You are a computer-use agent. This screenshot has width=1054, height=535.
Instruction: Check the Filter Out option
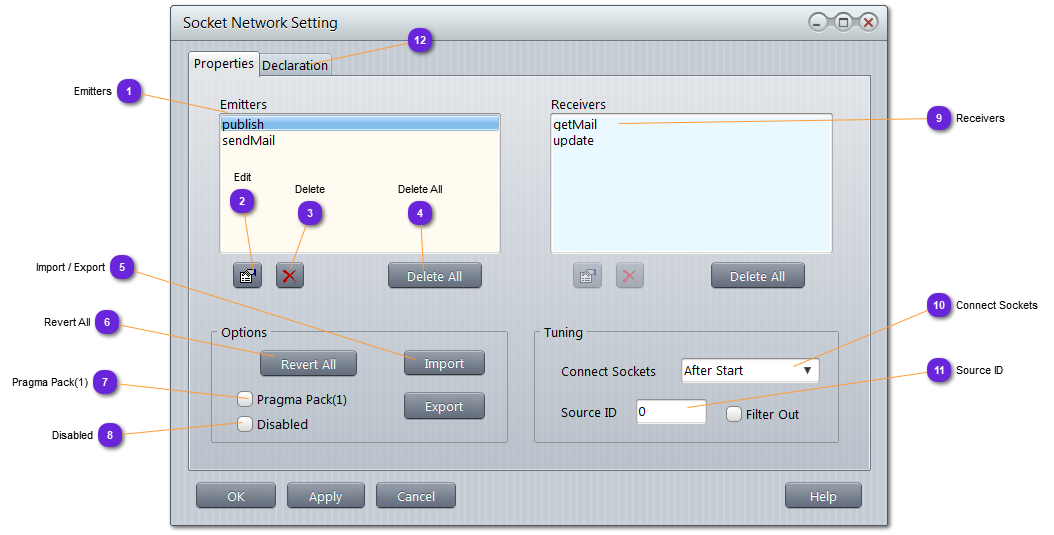click(x=734, y=413)
